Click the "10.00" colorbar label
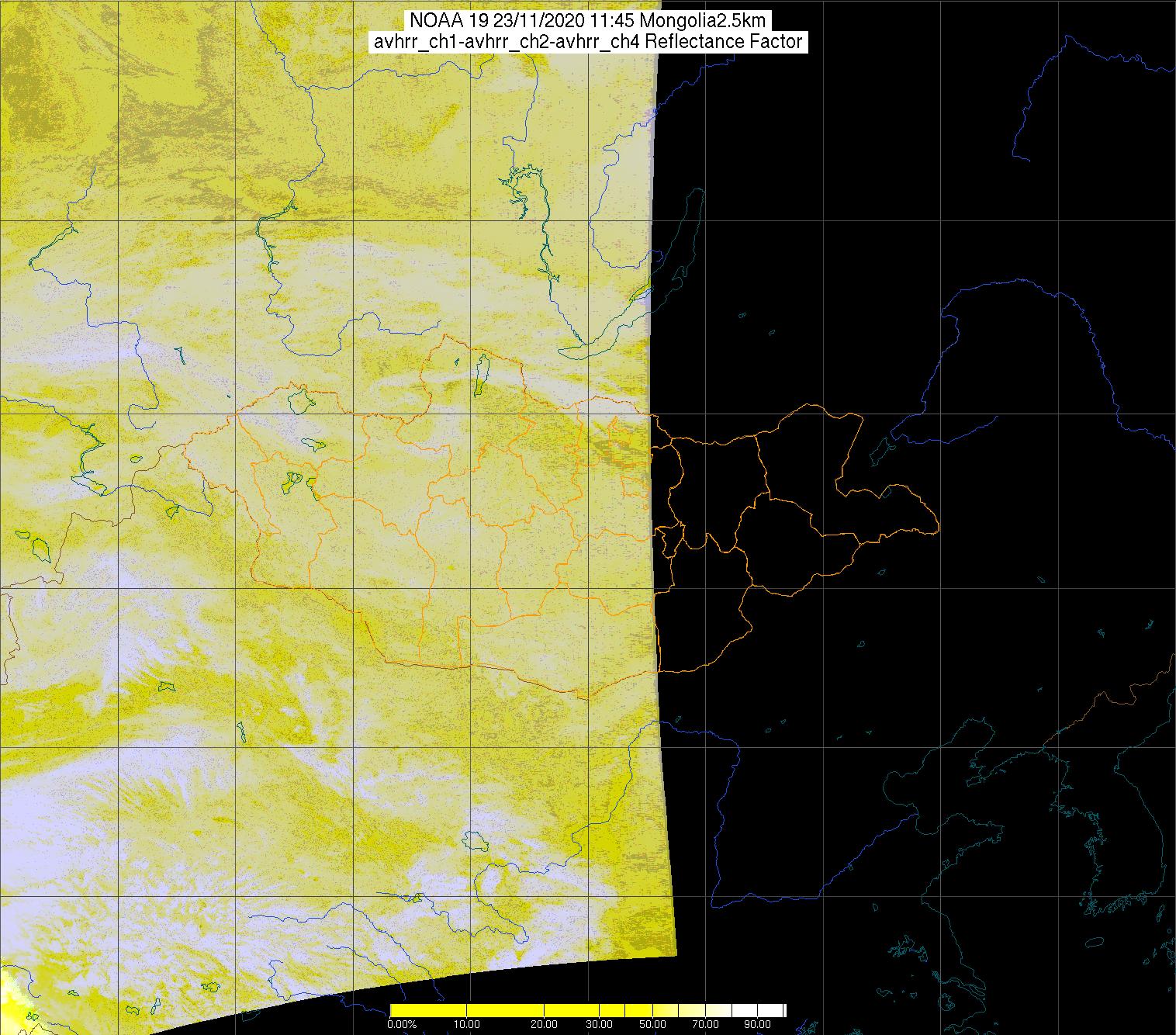The width and height of the screenshot is (1176, 1035). (x=466, y=1024)
